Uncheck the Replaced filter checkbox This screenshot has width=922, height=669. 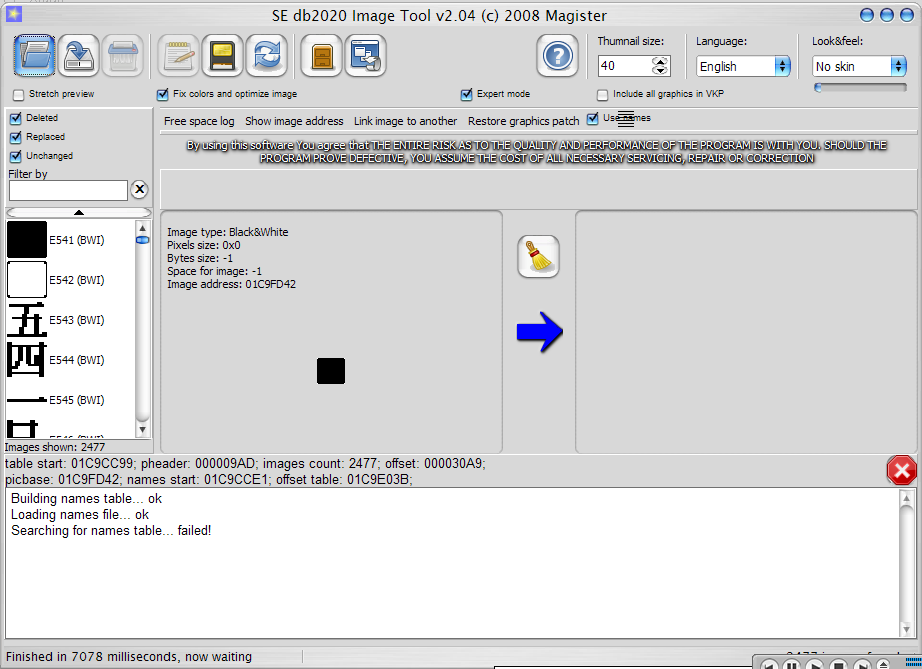[x=16, y=137]
